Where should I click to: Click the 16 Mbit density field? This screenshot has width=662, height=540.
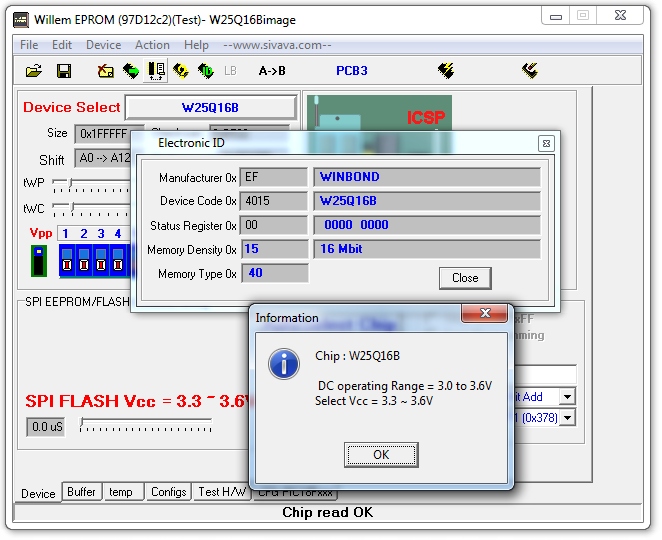[x=427, y=249]
